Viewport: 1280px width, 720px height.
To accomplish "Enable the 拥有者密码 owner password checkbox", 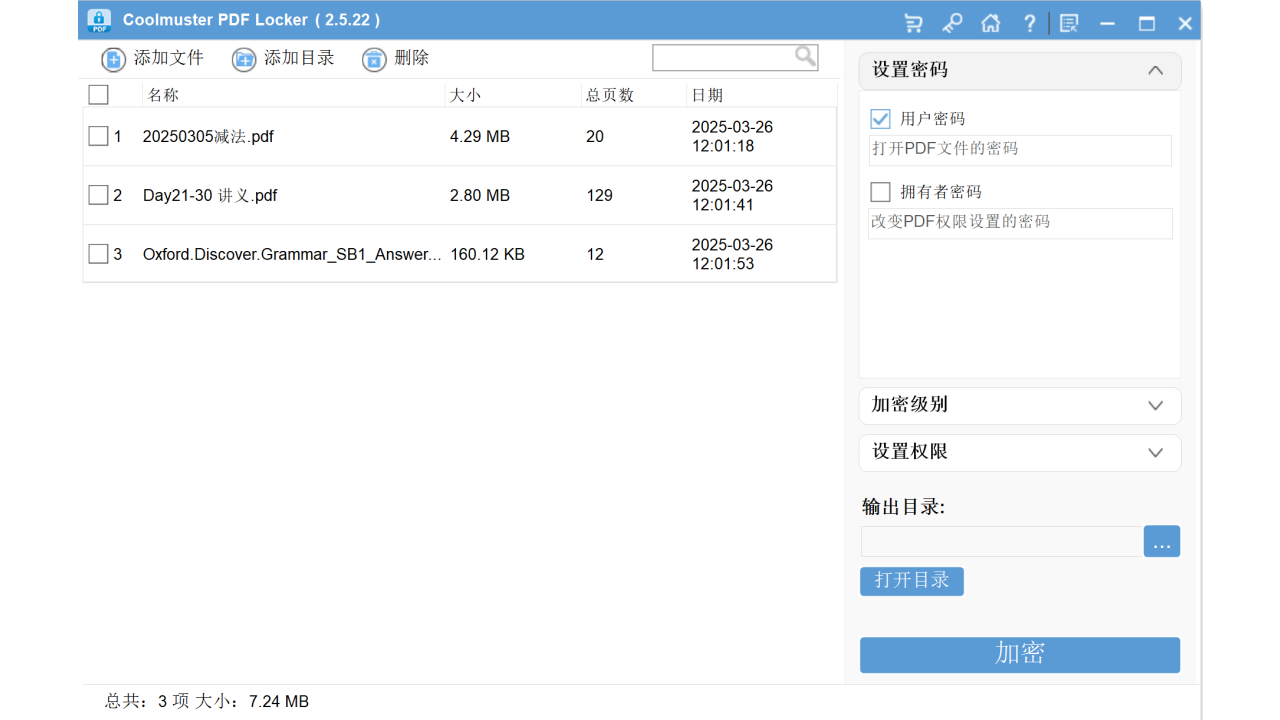I will click(879, 191).
